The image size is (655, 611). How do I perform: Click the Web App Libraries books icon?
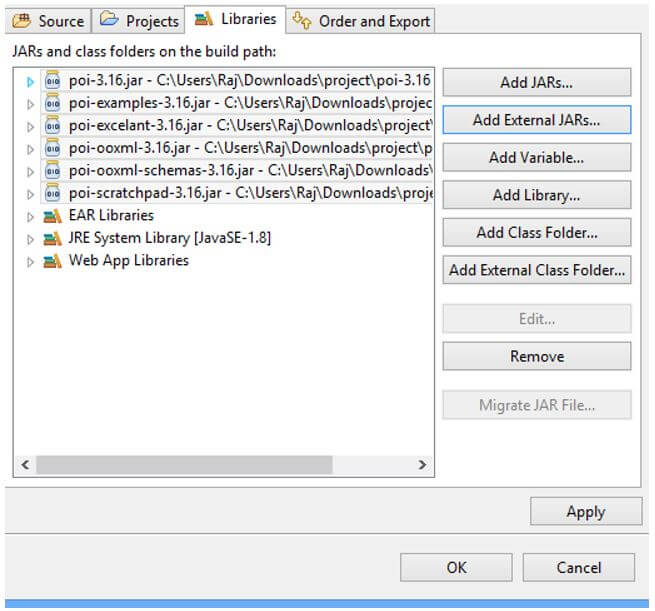53,261
